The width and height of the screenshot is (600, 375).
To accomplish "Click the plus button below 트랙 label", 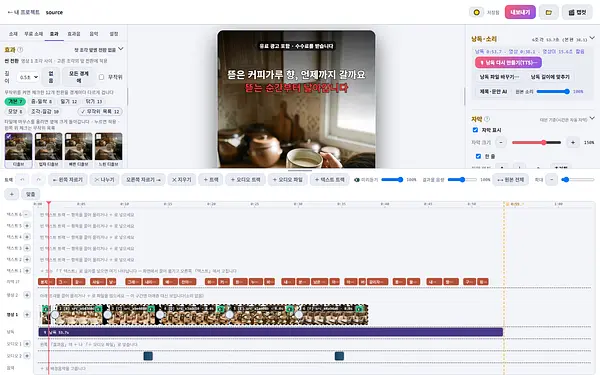I will (11, 194).
